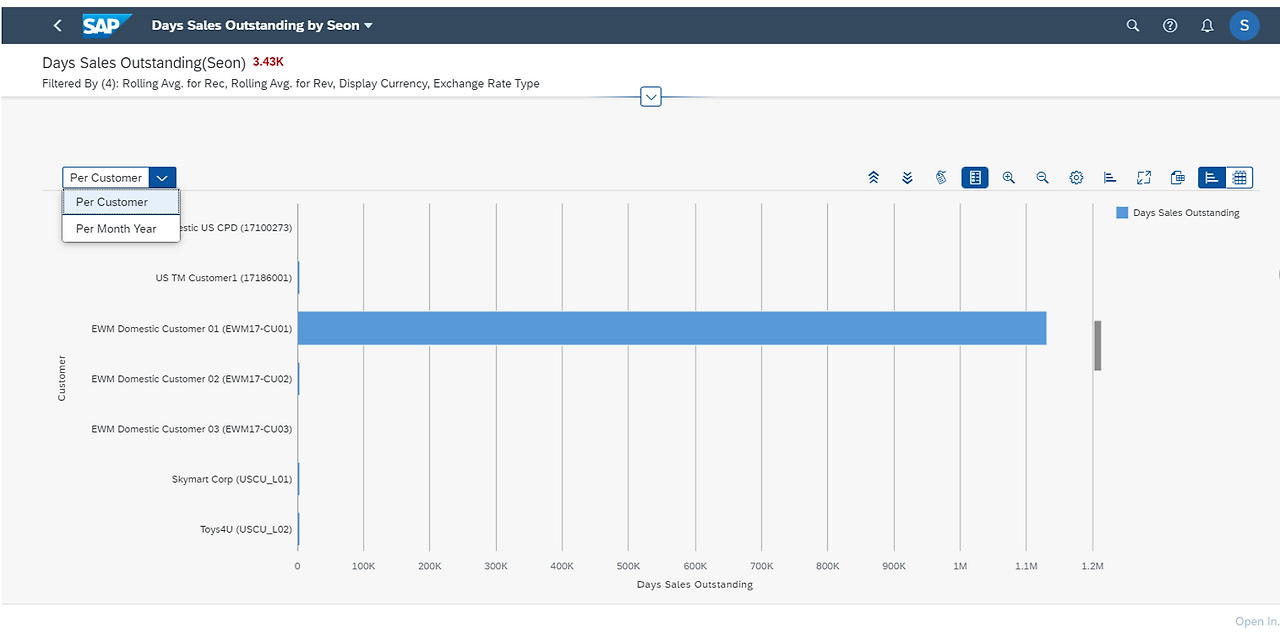Viewport: 1280px width, 632px height.
Task: Open the tag details icon in chart toolbar
Action: (941, 178)
